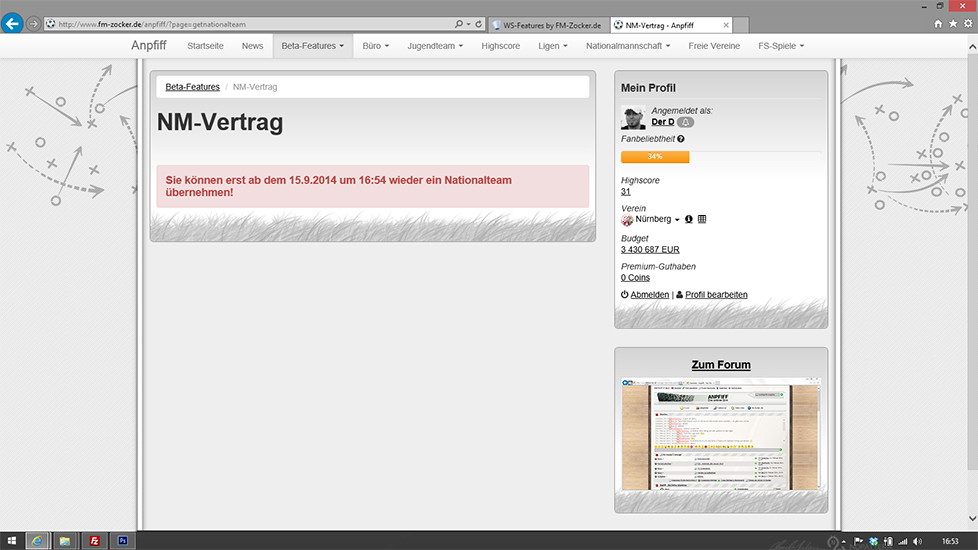The height and width of the screenshot is (550, 978).
Task: Go to Startseite in the navigation
Action: (x=205, y=46)
